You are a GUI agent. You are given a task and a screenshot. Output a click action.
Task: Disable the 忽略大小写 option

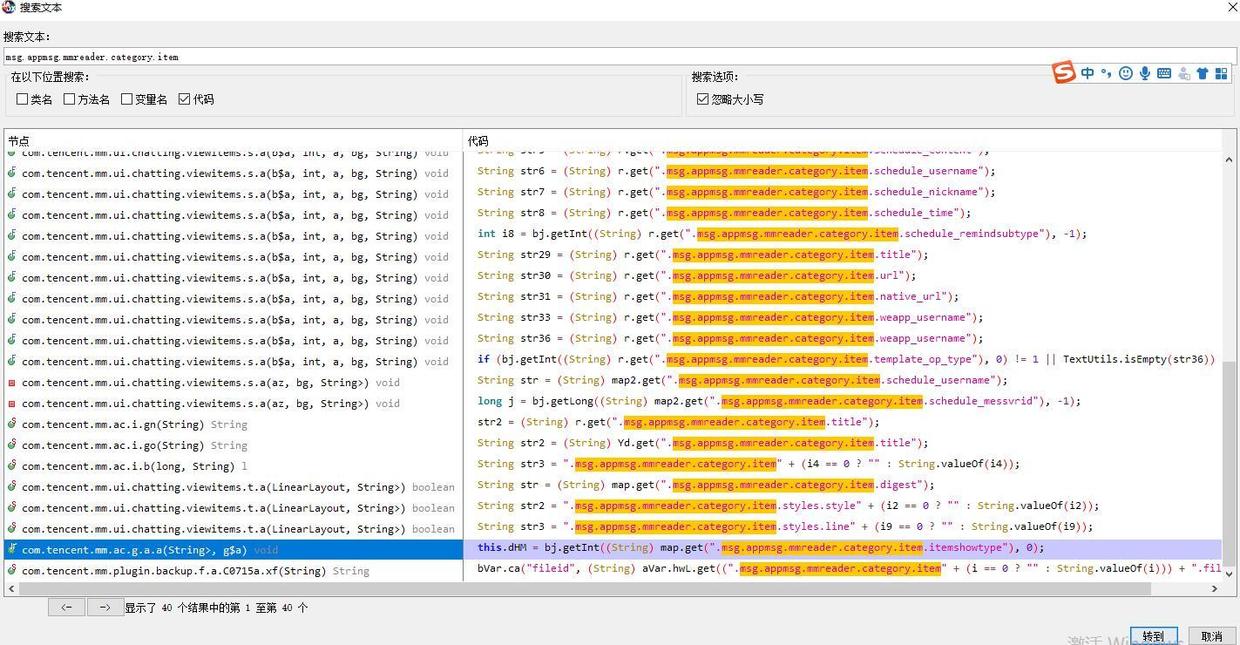703,97
